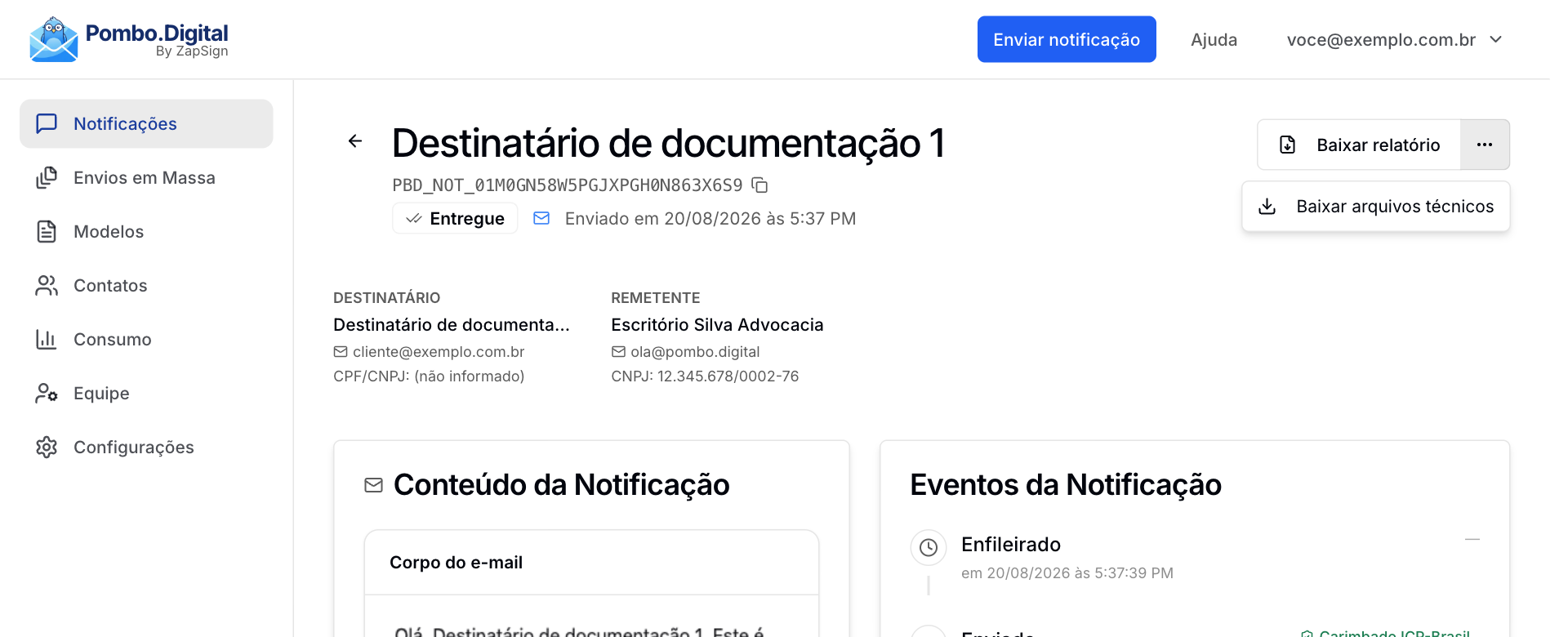This screenshot has width=1568, height=637.
Task: Click the heading Destinatário de documentação 1
Action: pyautogui.click(x=668, y=143)
